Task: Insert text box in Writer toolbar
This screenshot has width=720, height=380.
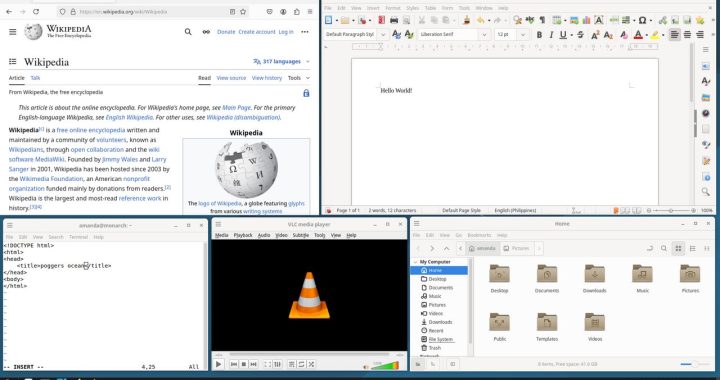Action: (599, 20)
